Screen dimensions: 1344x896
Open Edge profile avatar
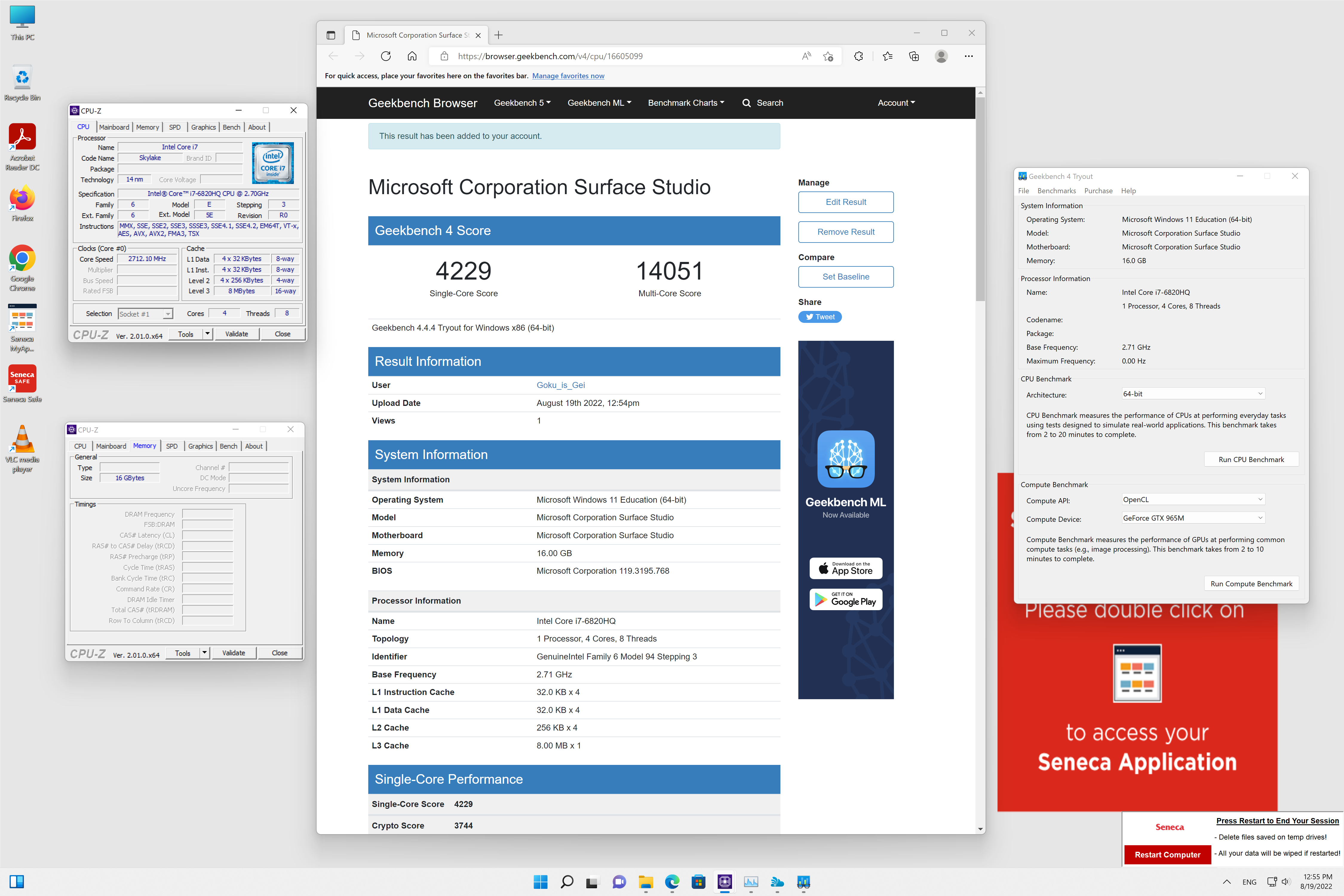[941, 56]
